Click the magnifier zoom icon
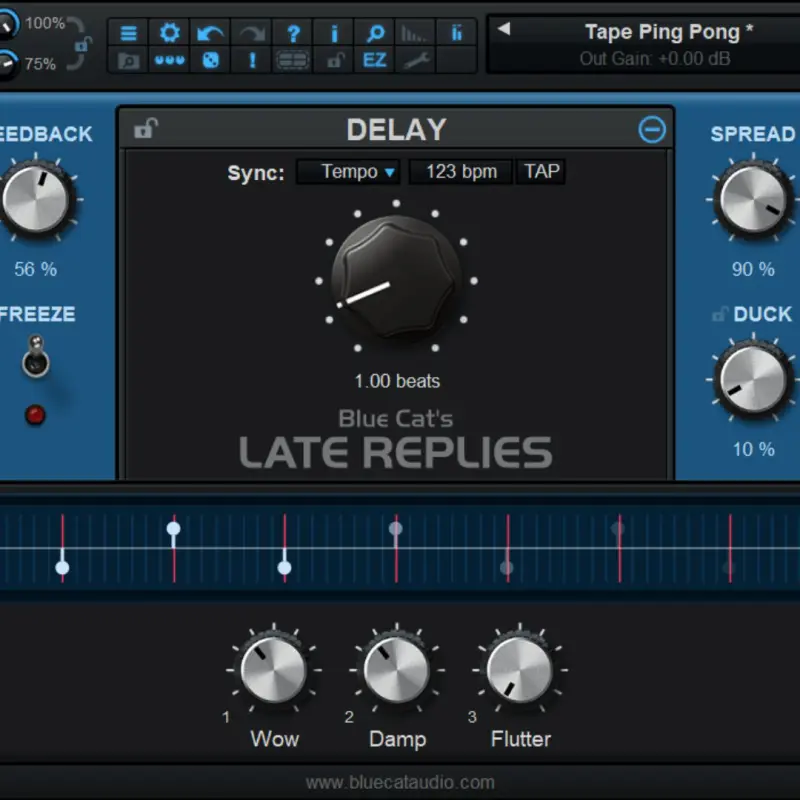 pos(375,33)
